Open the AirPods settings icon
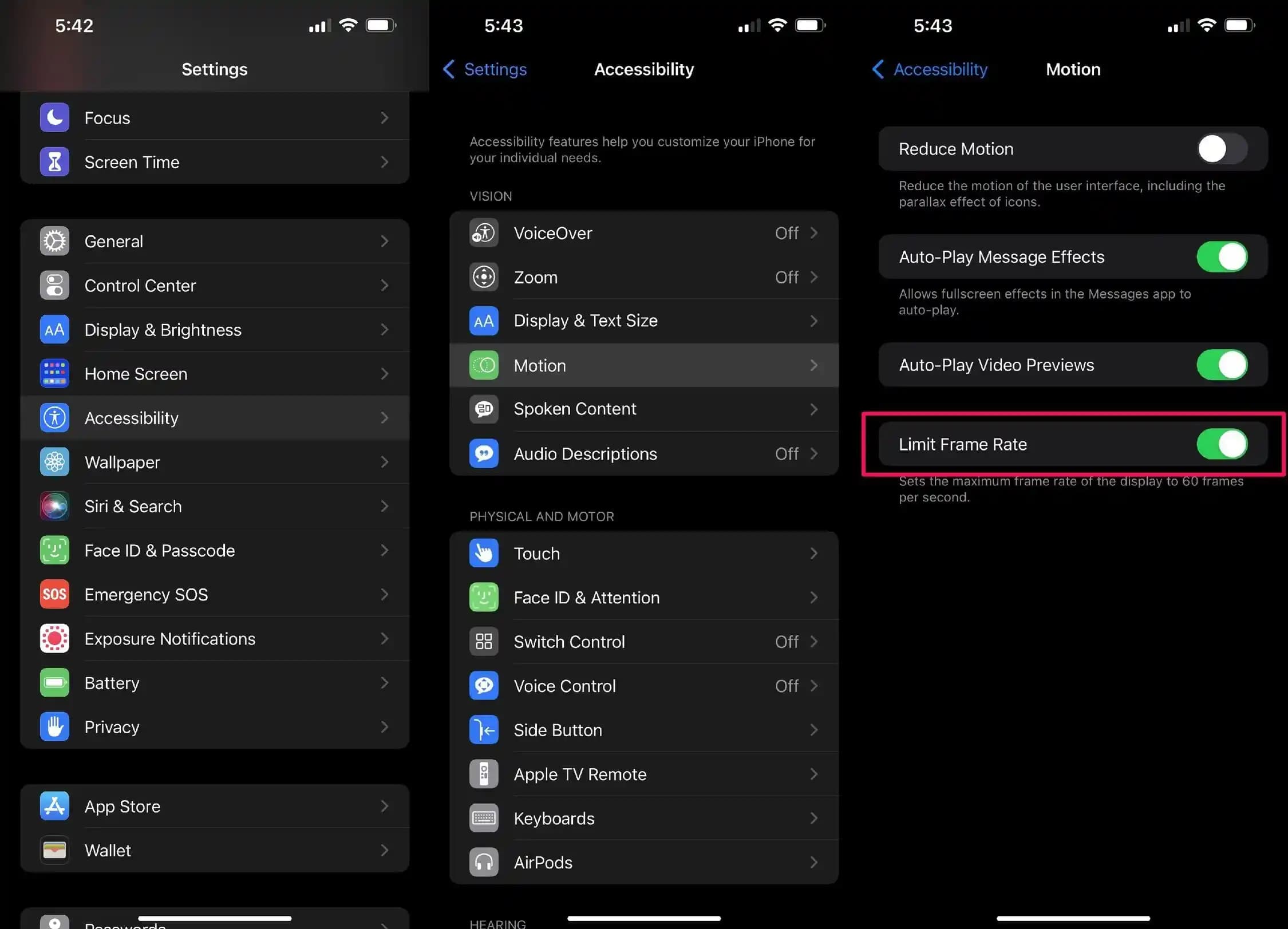This screenshot has height=929, width=1288. point(484,862)
